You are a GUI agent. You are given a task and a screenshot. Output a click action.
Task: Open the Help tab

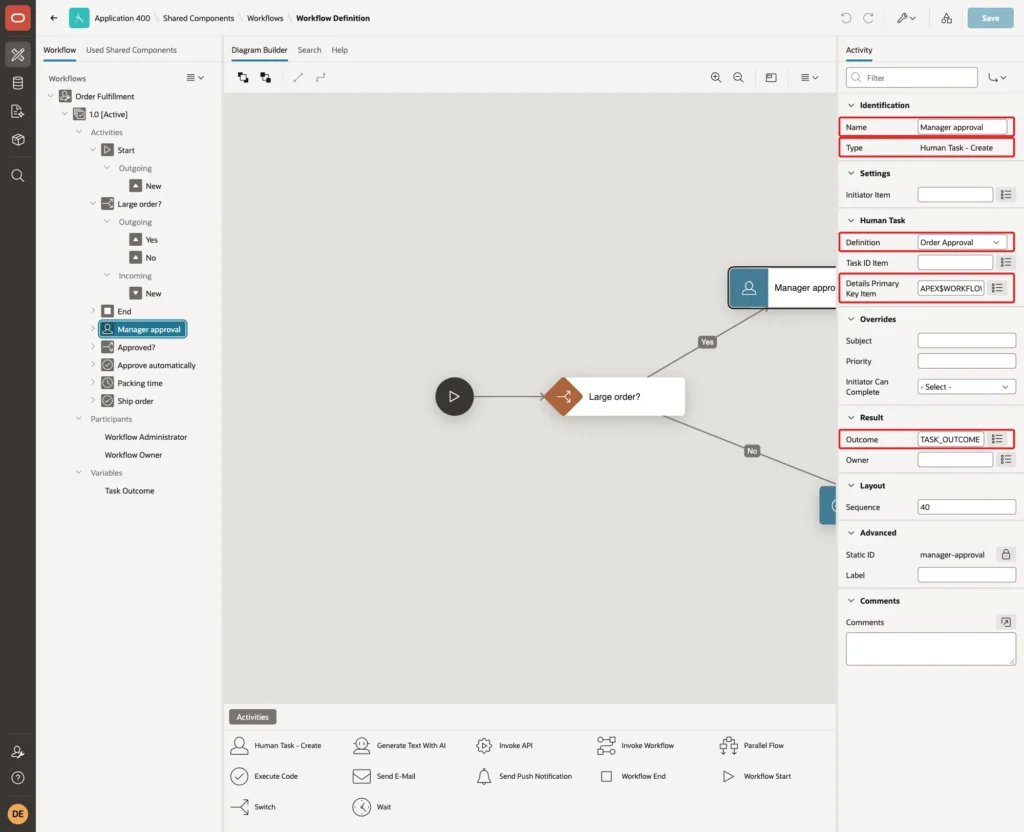click(340, 50)
